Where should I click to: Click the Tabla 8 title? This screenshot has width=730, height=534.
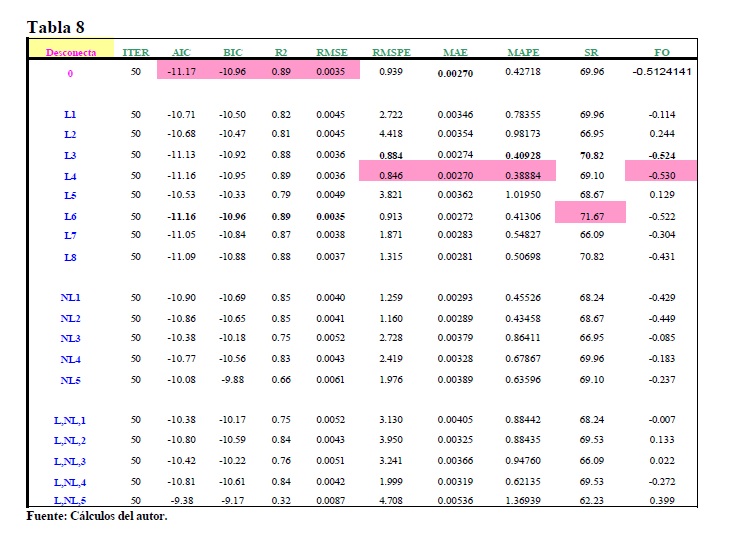(56, 27)
